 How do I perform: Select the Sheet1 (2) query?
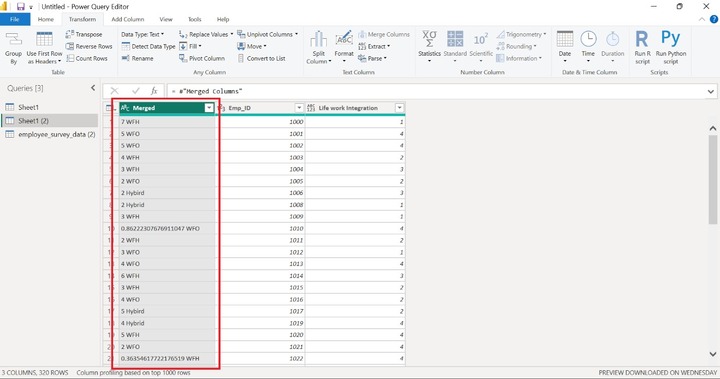(49, 121)
